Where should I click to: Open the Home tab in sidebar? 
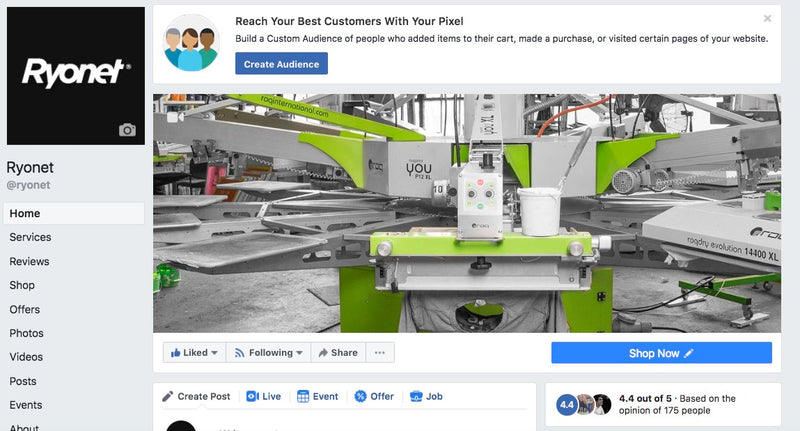coord(73,213)
